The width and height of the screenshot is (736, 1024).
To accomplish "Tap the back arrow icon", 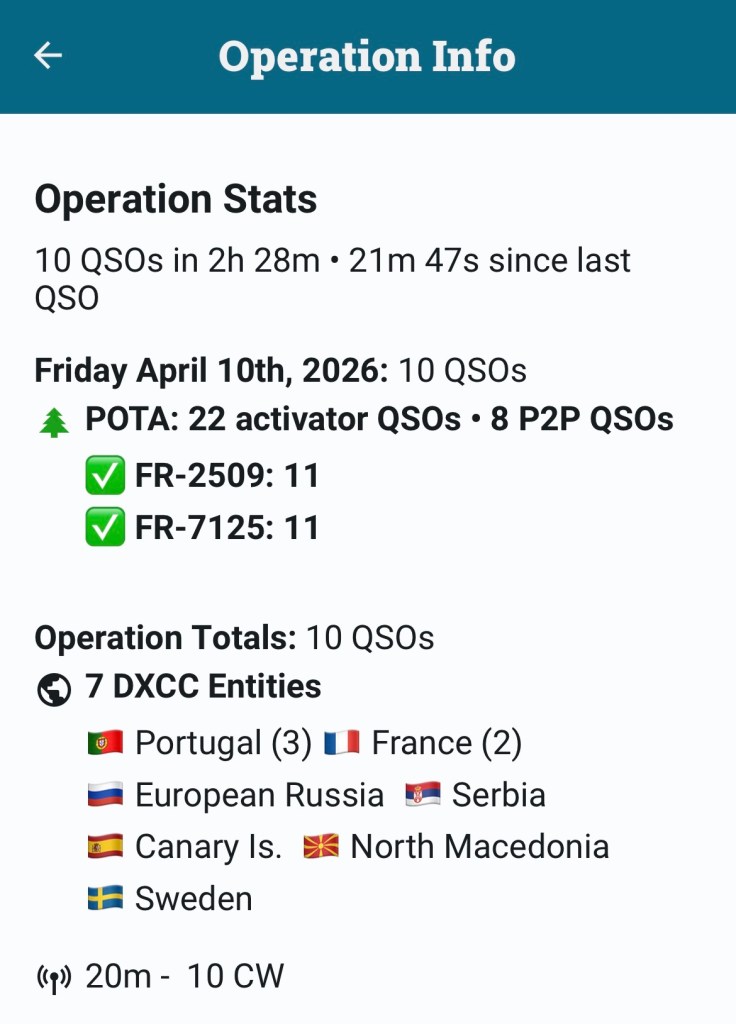I will [x=48, y=56].
